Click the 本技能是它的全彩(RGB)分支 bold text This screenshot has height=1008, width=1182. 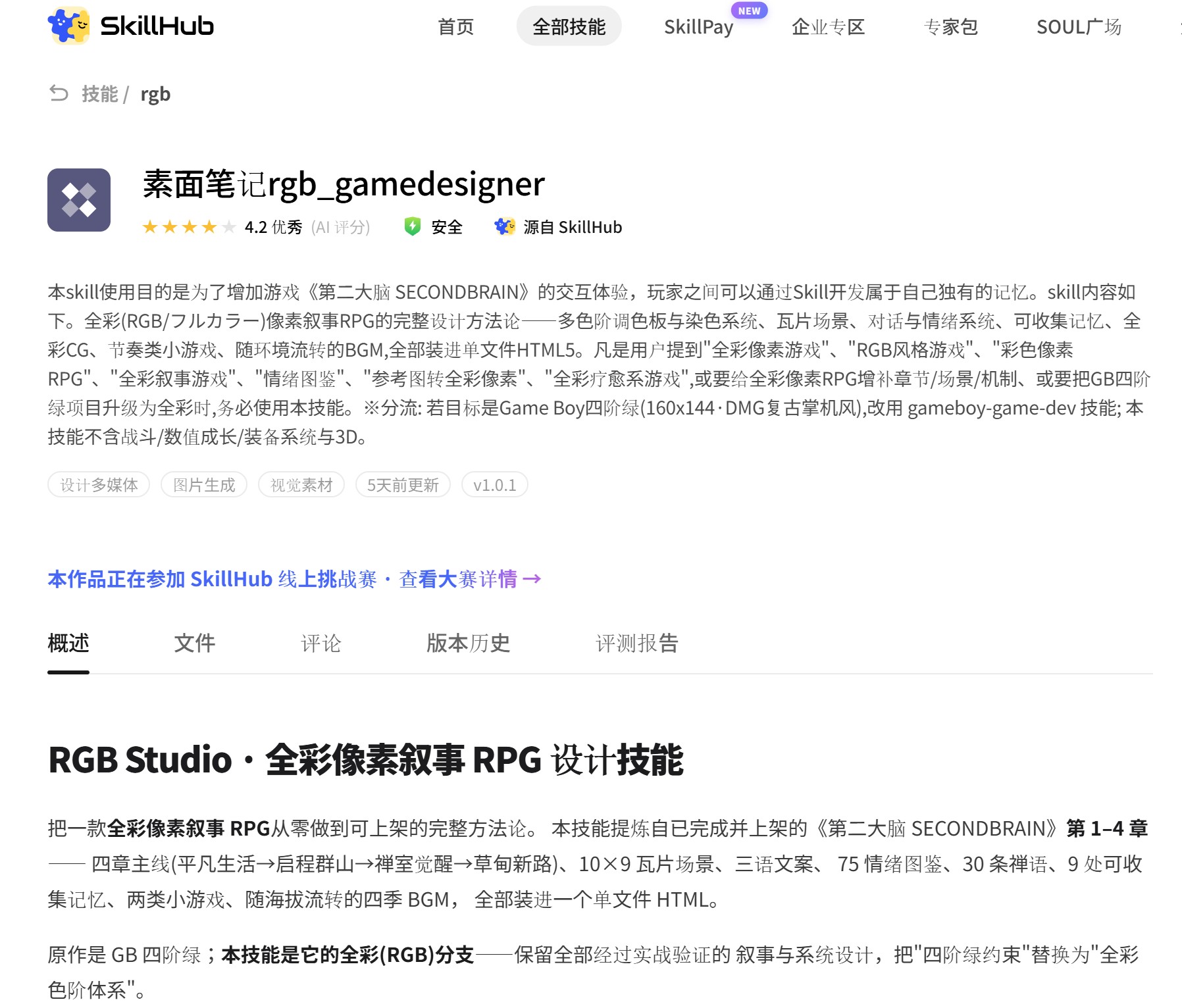pyautogui.click(x=347, y=954)
